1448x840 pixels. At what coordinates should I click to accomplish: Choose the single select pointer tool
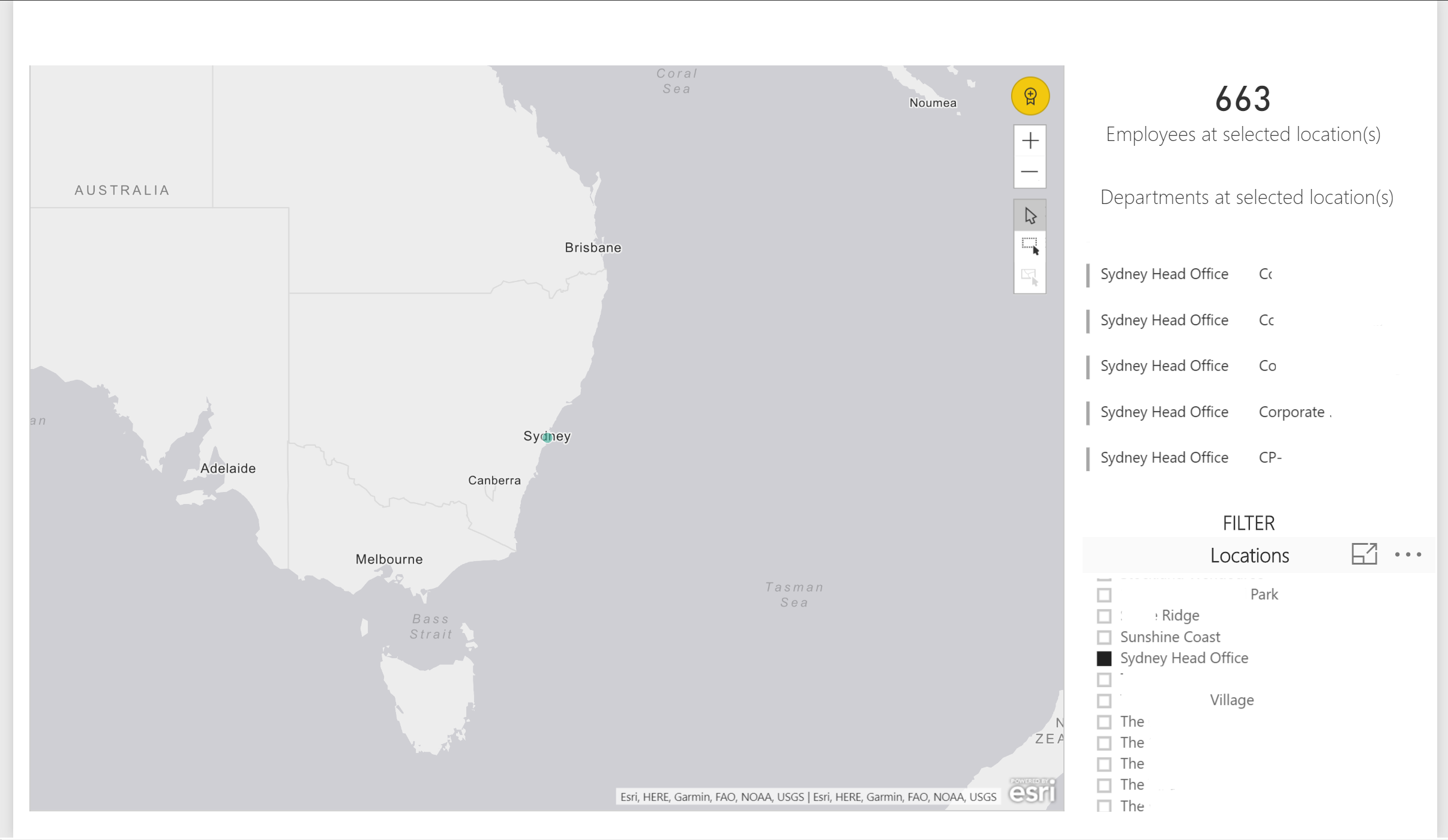pyautogui.click(x=1030, y=215)
